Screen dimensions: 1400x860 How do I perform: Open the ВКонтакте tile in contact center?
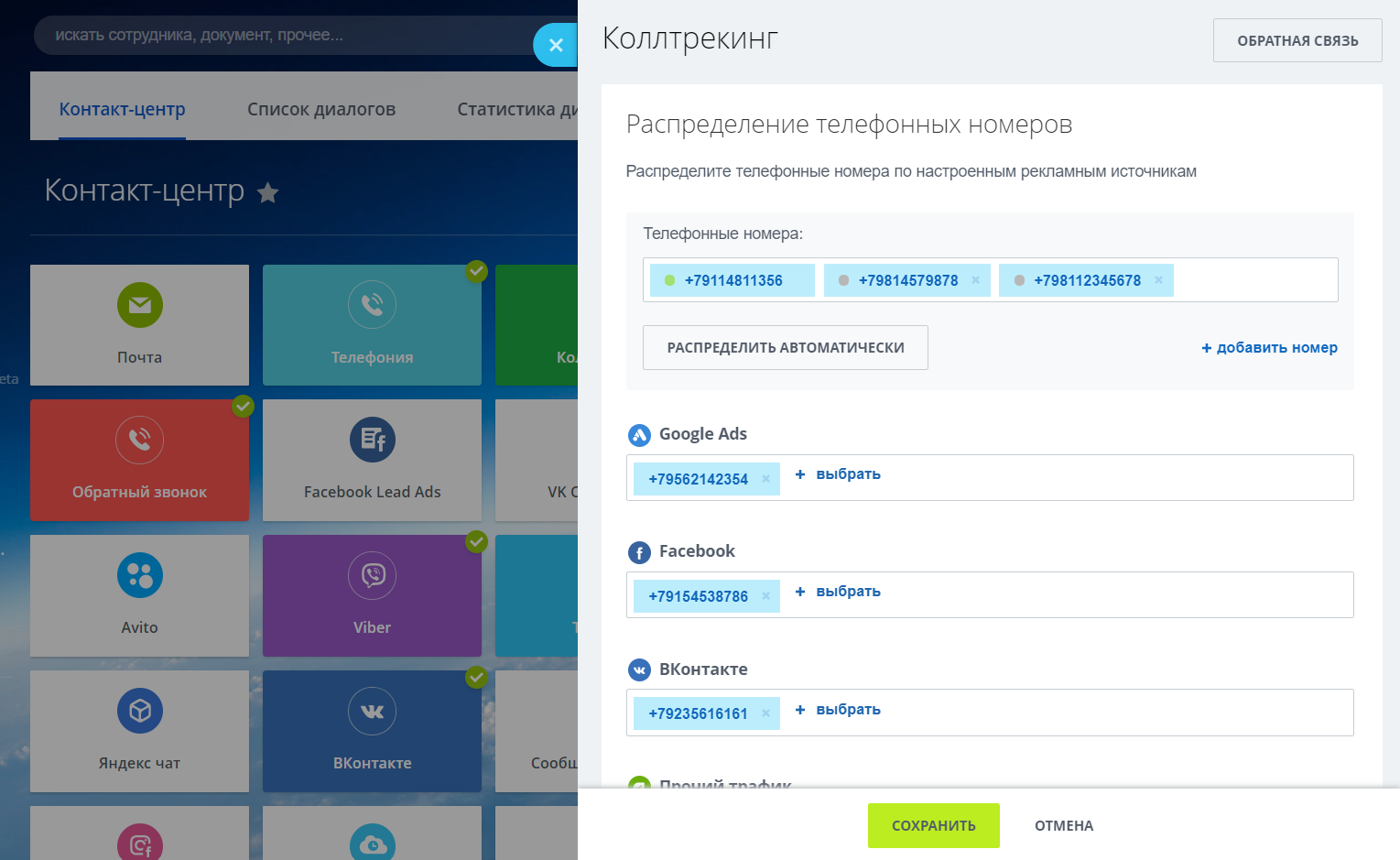click(372, 731)
